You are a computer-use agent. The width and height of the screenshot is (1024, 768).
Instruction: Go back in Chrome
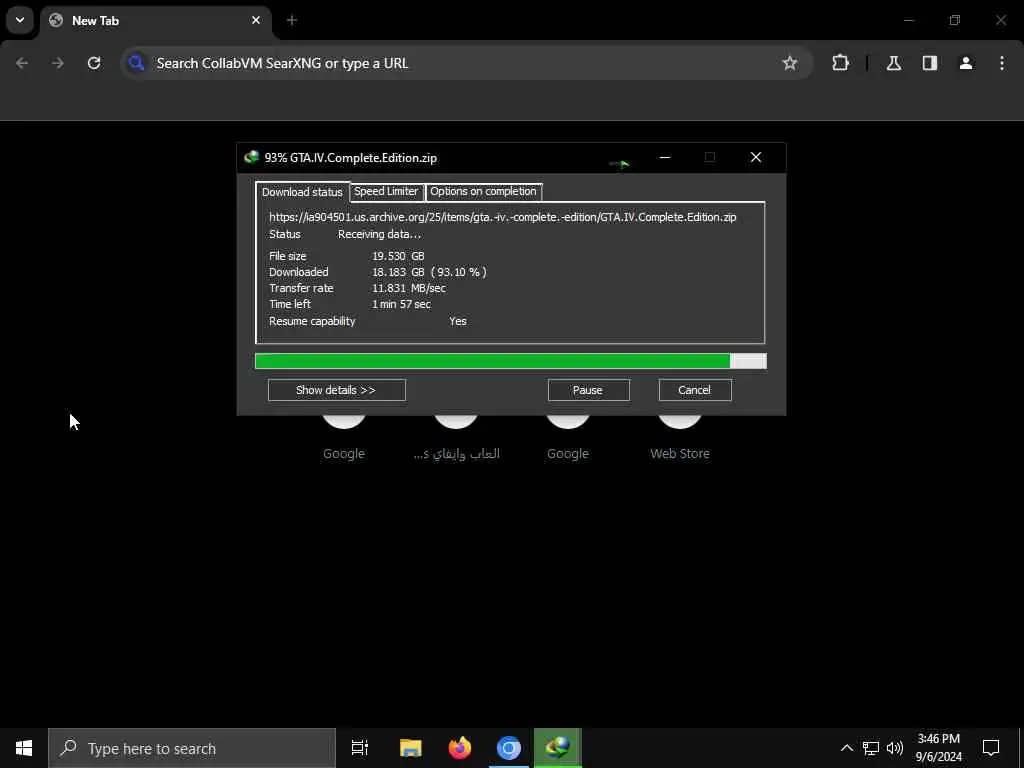click(x=22, y=63)
